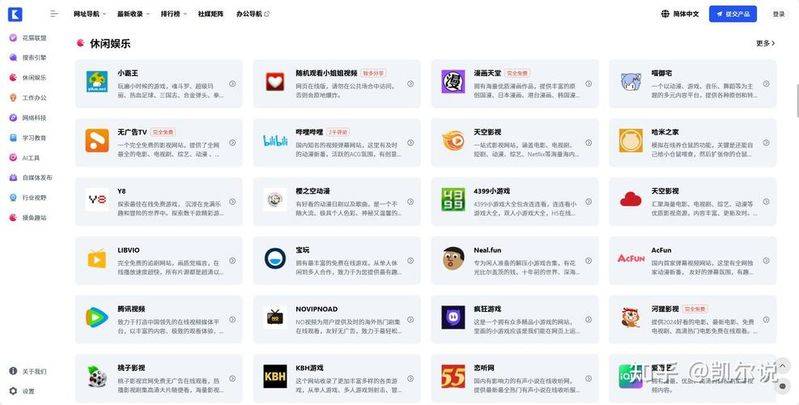This screenshot has height=405, width=799.
Task: Click the 完全免费 tag on 河狸影视
Action: point(695,309)
